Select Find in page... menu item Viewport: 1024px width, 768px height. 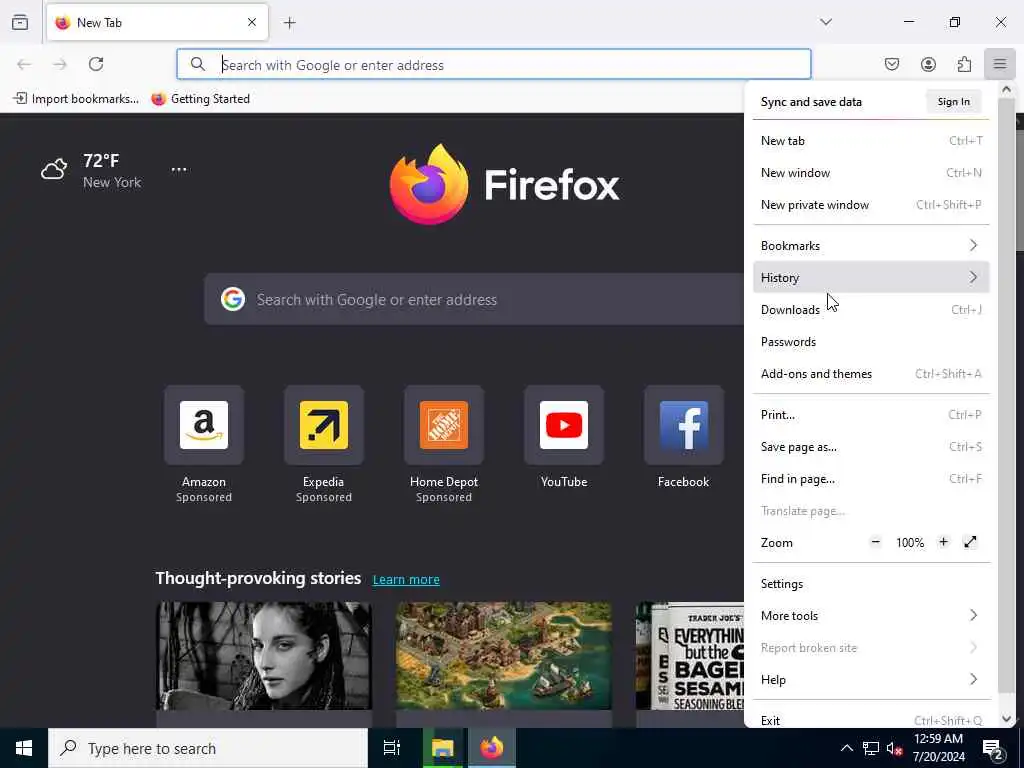click(871, 479)
